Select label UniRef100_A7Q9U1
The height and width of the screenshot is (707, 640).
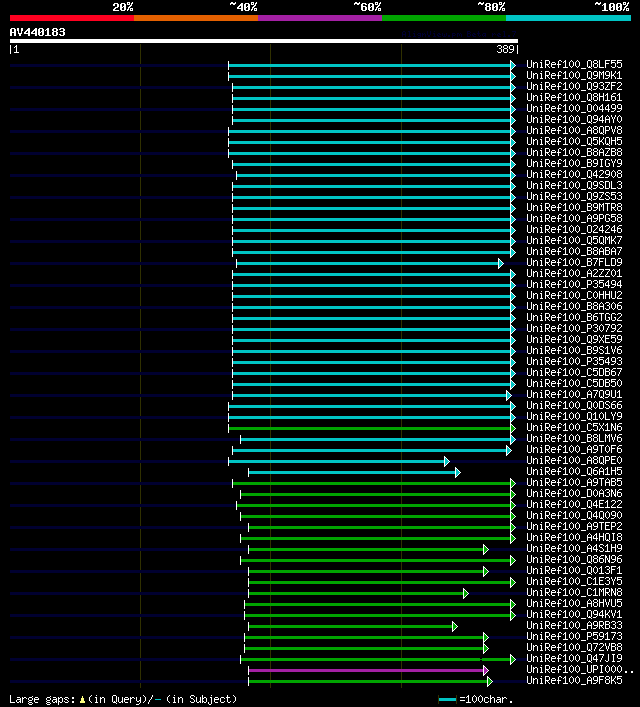(x=574, y=395)
